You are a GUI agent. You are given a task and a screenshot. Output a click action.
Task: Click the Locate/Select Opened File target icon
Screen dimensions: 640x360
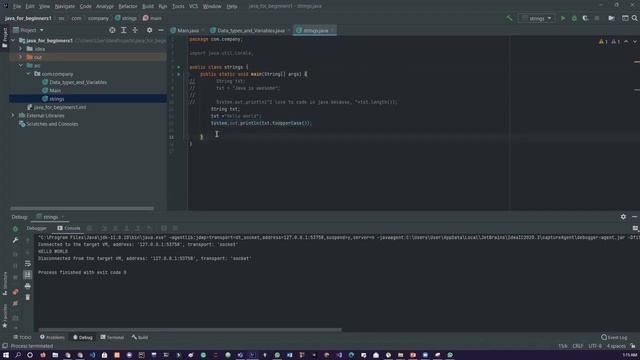pyautogui.click(x=112, y=30)
